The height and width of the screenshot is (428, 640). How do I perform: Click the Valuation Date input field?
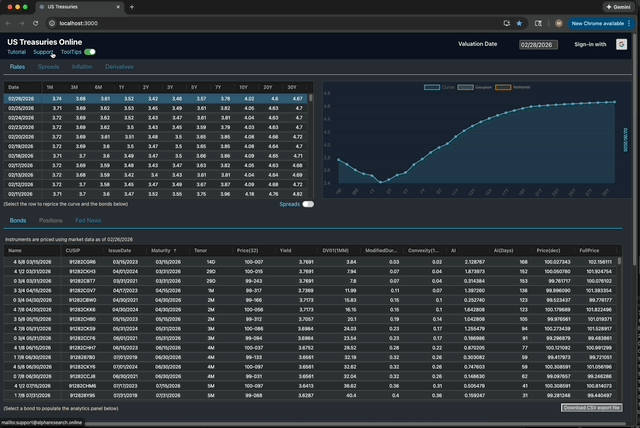point(537,44)
